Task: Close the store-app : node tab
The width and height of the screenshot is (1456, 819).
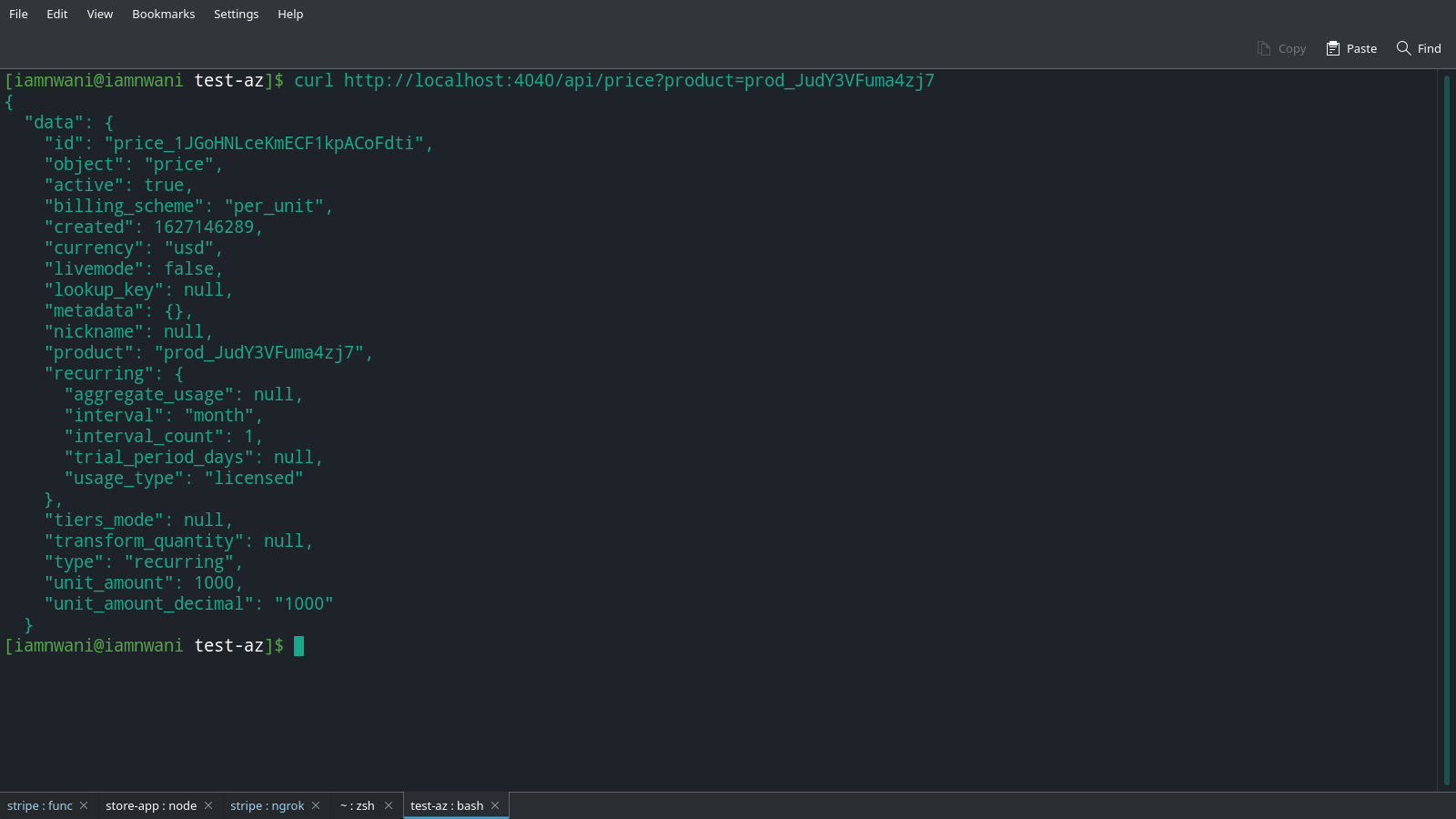Action: tap(208, 805)
